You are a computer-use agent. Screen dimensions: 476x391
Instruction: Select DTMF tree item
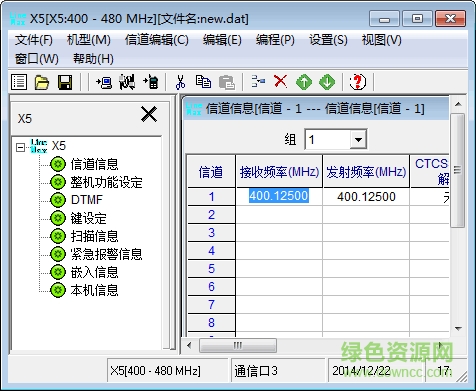pos(87,200)
